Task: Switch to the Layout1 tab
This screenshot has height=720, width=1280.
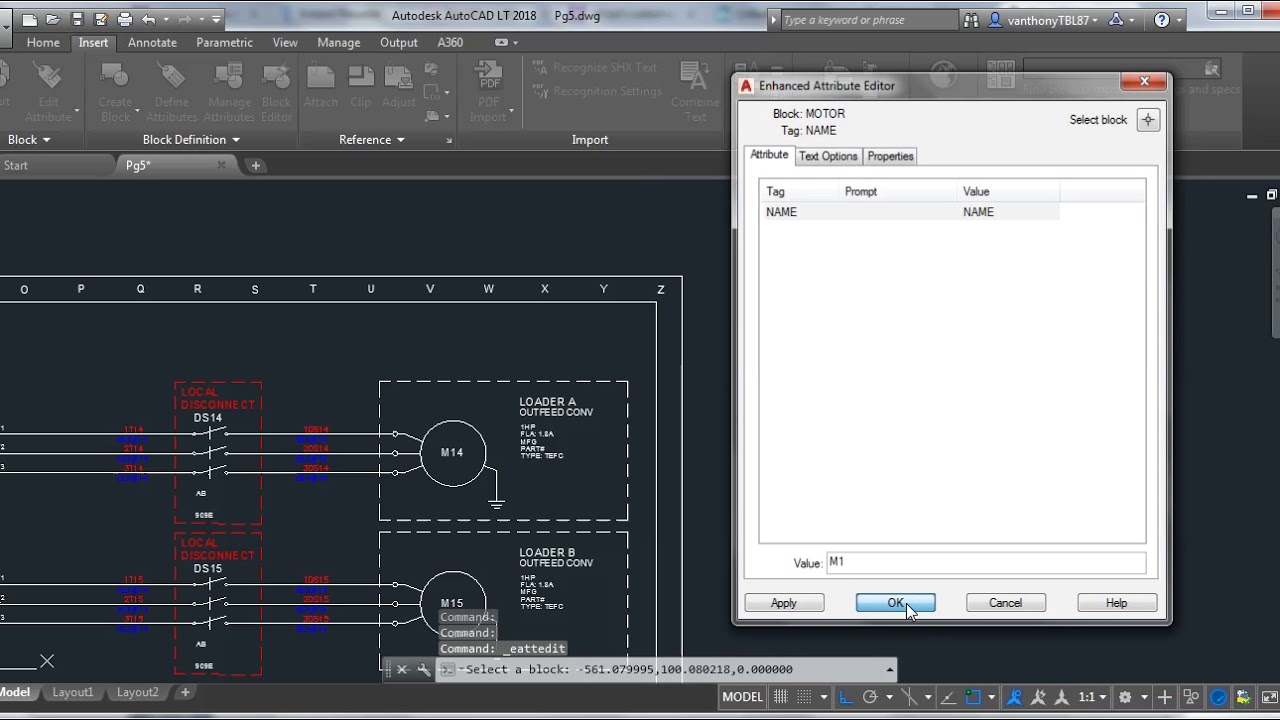Action: 72,692
